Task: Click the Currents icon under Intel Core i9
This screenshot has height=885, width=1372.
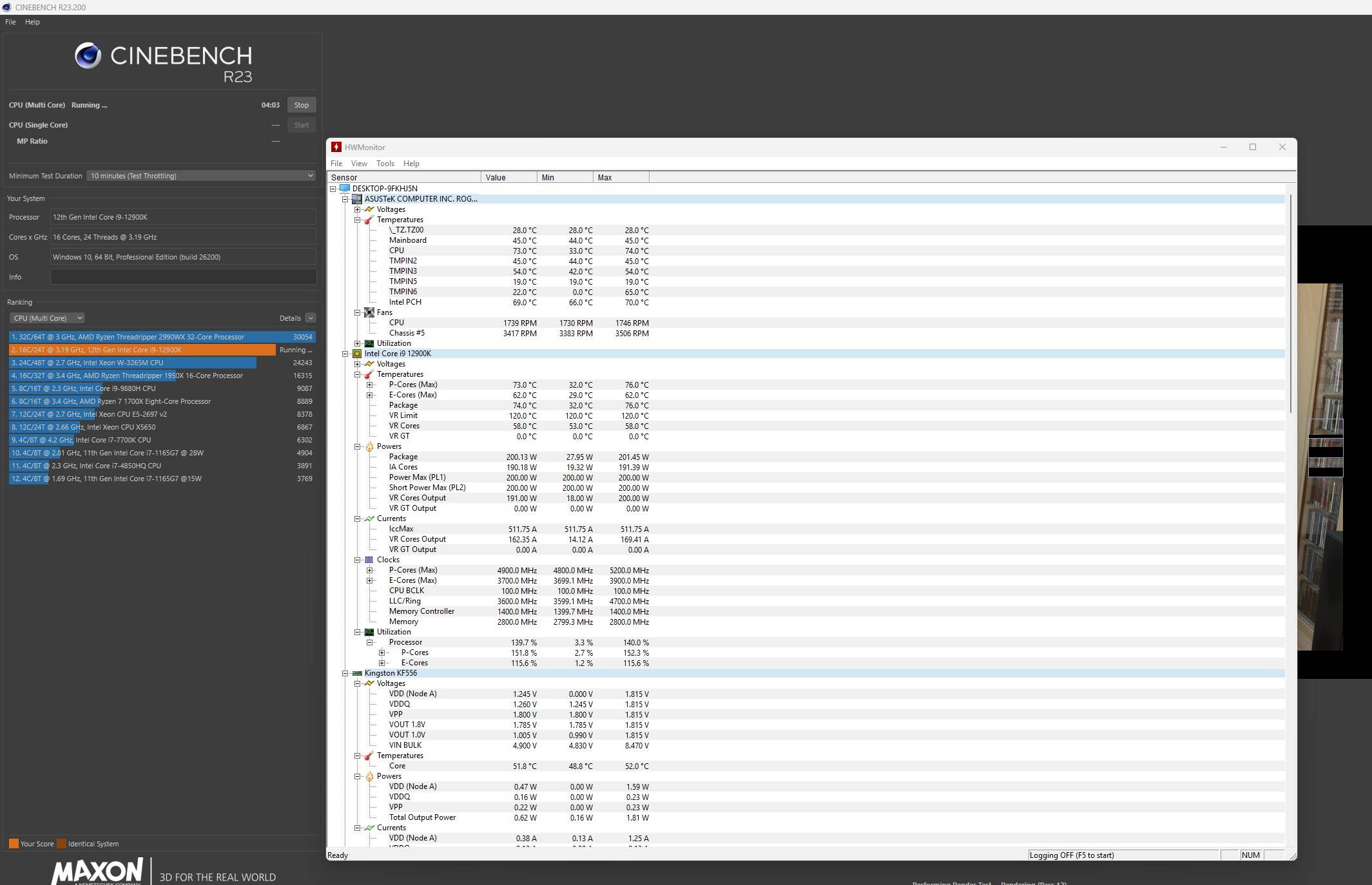Action: point(369,519)
